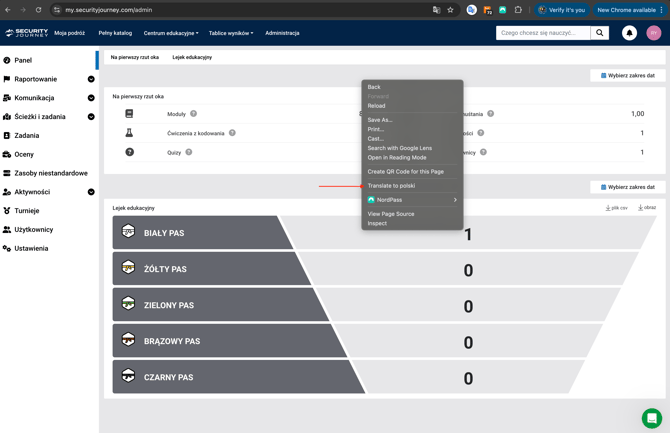Expand the Aktywności submenu arrow
Viewport: 670px width, 433px height.
point(91,192)
